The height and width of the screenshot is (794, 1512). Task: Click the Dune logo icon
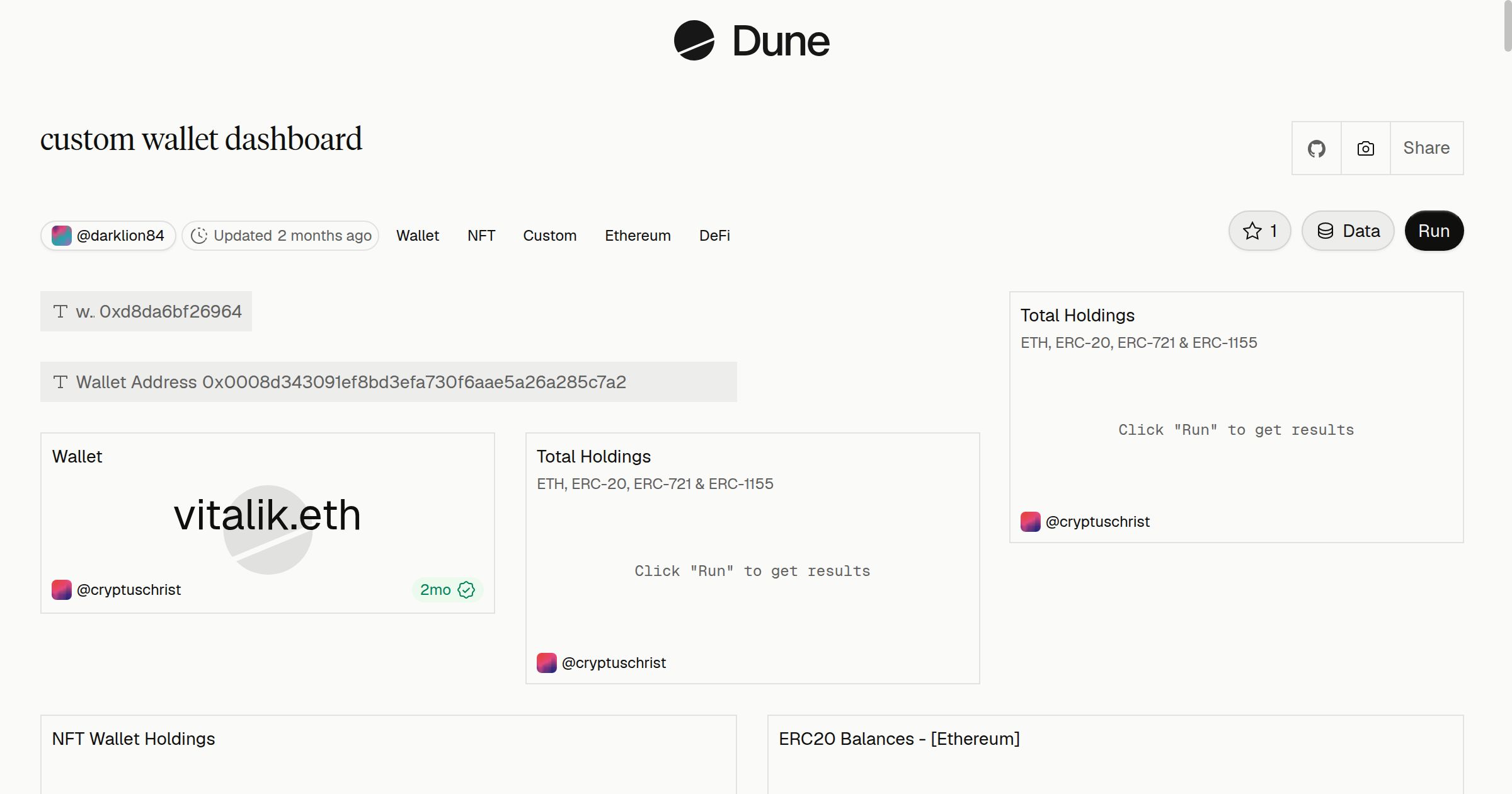[694, 40]
